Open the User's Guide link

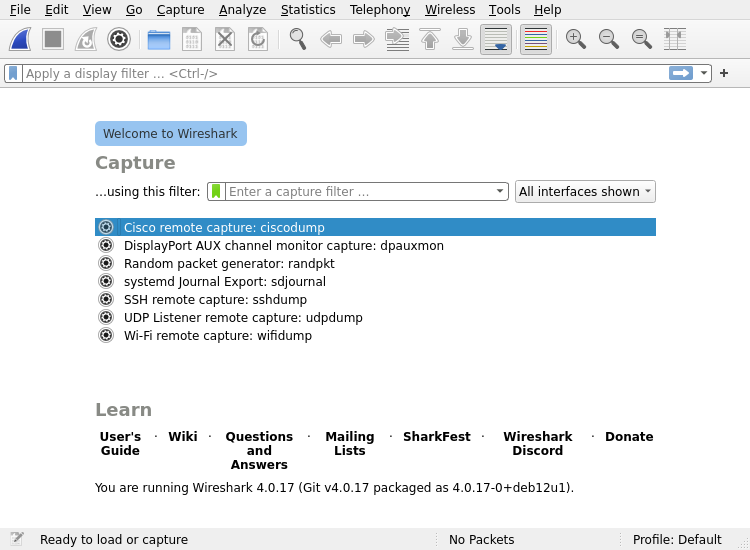click(120, 444)
